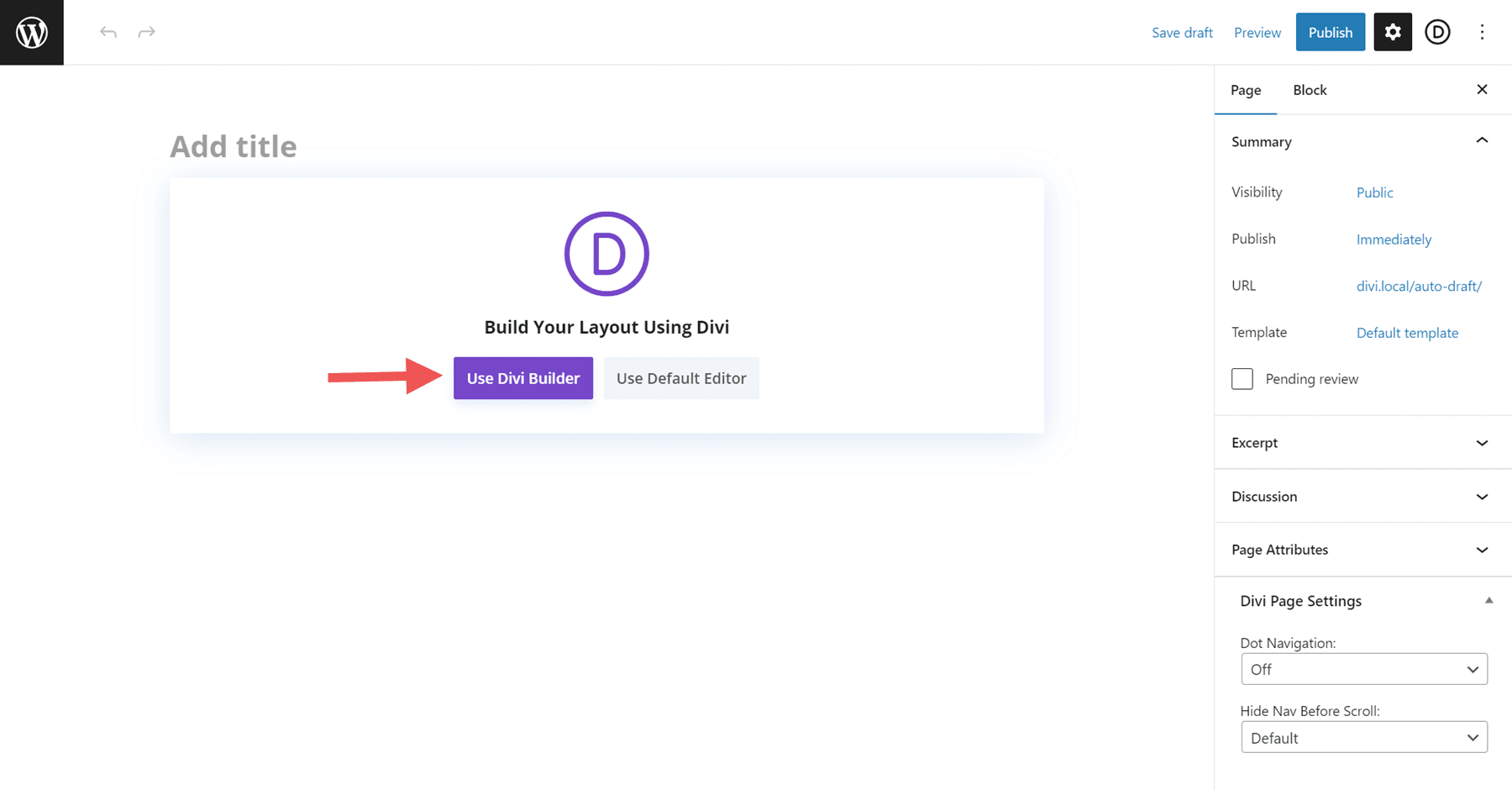The image size is (1512, 790).
Task: Open the Divi circle icon in toolbar
Action: [1437, 32]
